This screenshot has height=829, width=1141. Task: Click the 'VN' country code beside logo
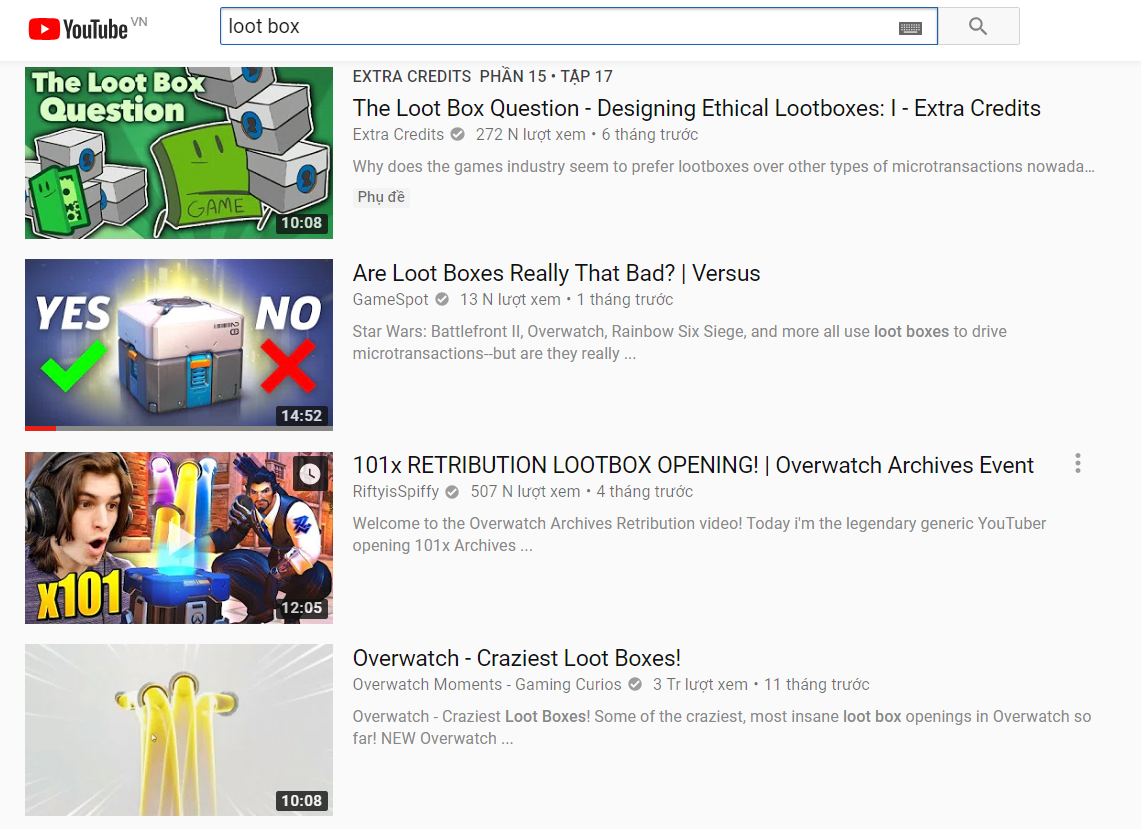(139, 22)
